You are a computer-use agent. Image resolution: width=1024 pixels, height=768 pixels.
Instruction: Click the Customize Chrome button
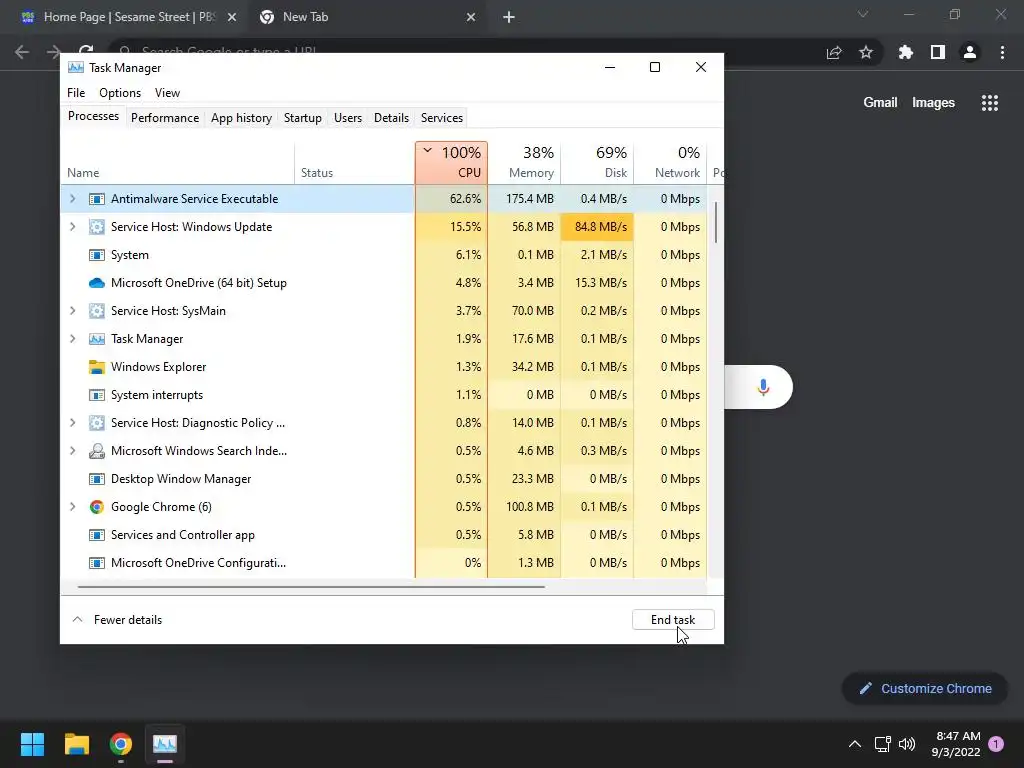pyautogui.click(x=925, y=688)
